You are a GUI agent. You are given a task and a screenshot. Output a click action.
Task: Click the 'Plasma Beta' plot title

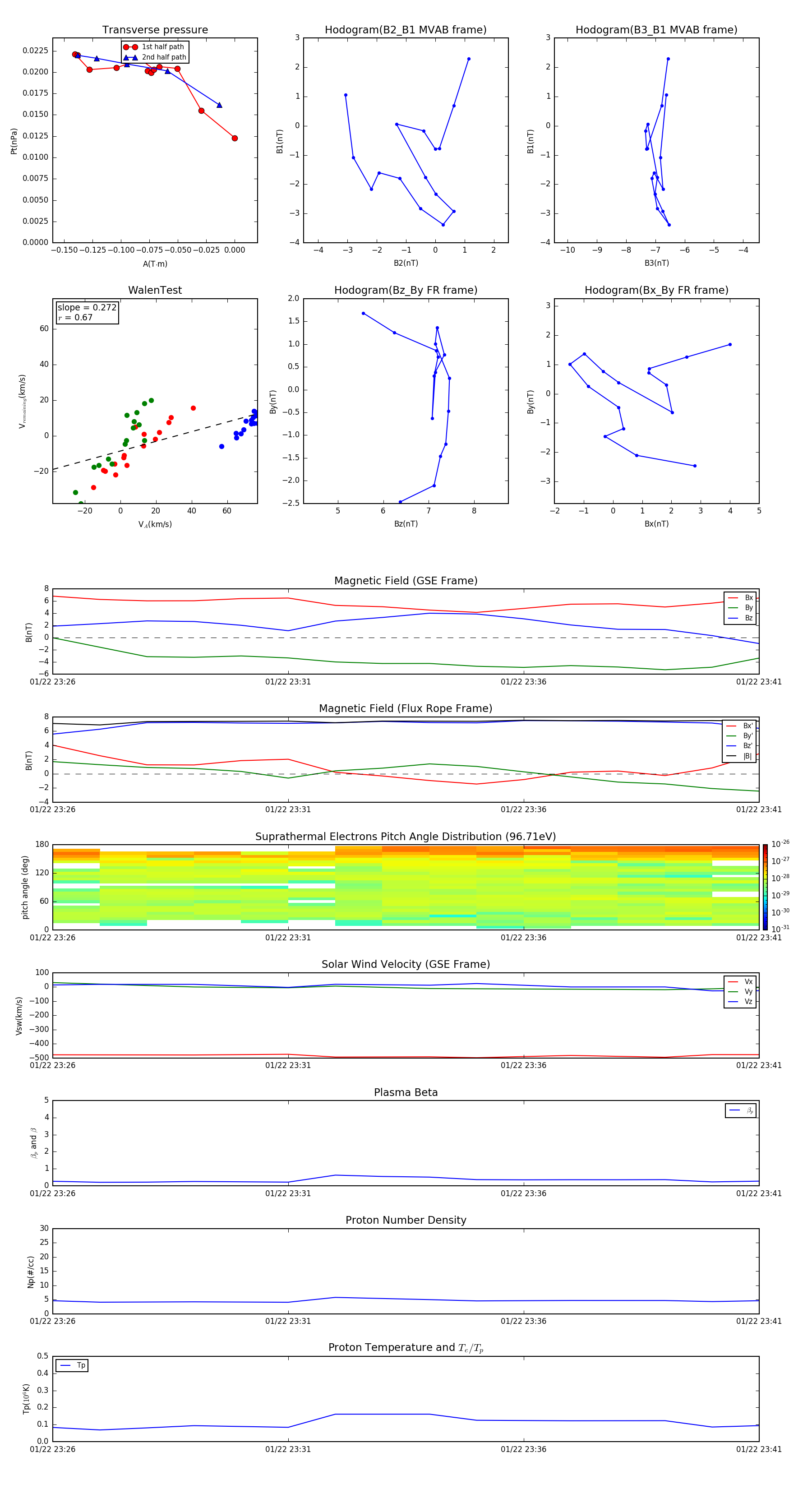(406, 1092)
